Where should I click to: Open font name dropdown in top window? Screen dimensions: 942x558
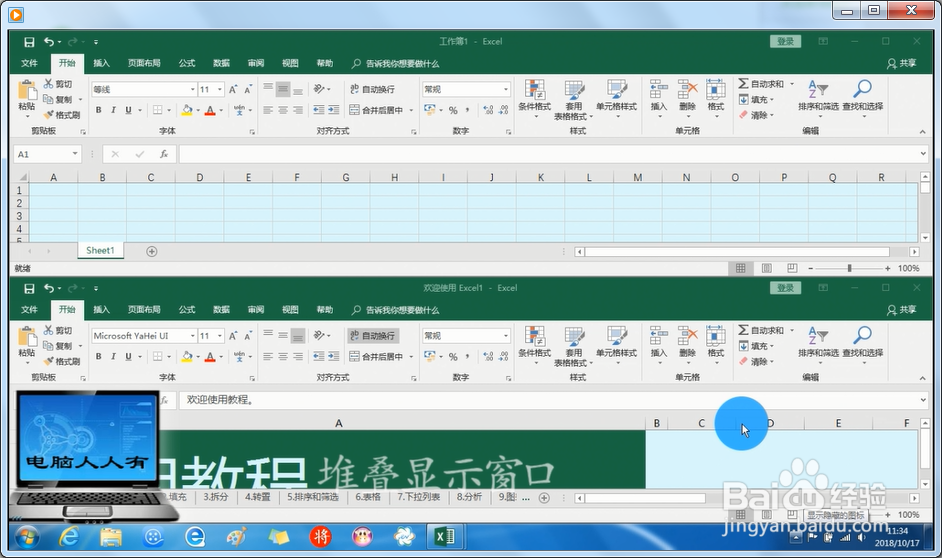pyautogui.click(x=192, y=89)
